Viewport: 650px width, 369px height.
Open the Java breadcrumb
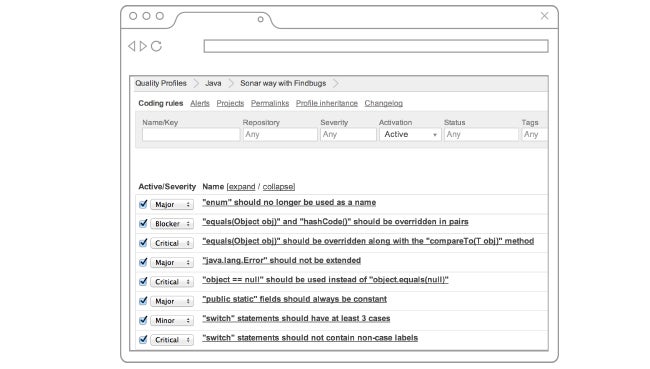(x=213, y=83)
